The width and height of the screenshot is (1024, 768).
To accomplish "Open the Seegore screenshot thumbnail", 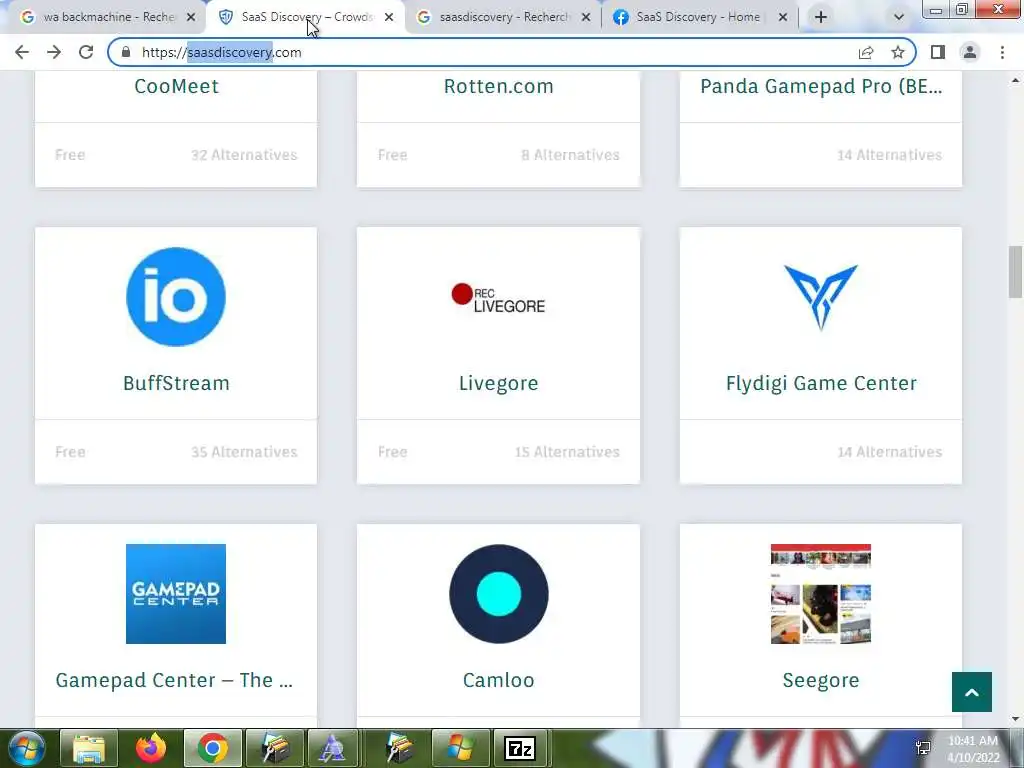I will point(821,594).
